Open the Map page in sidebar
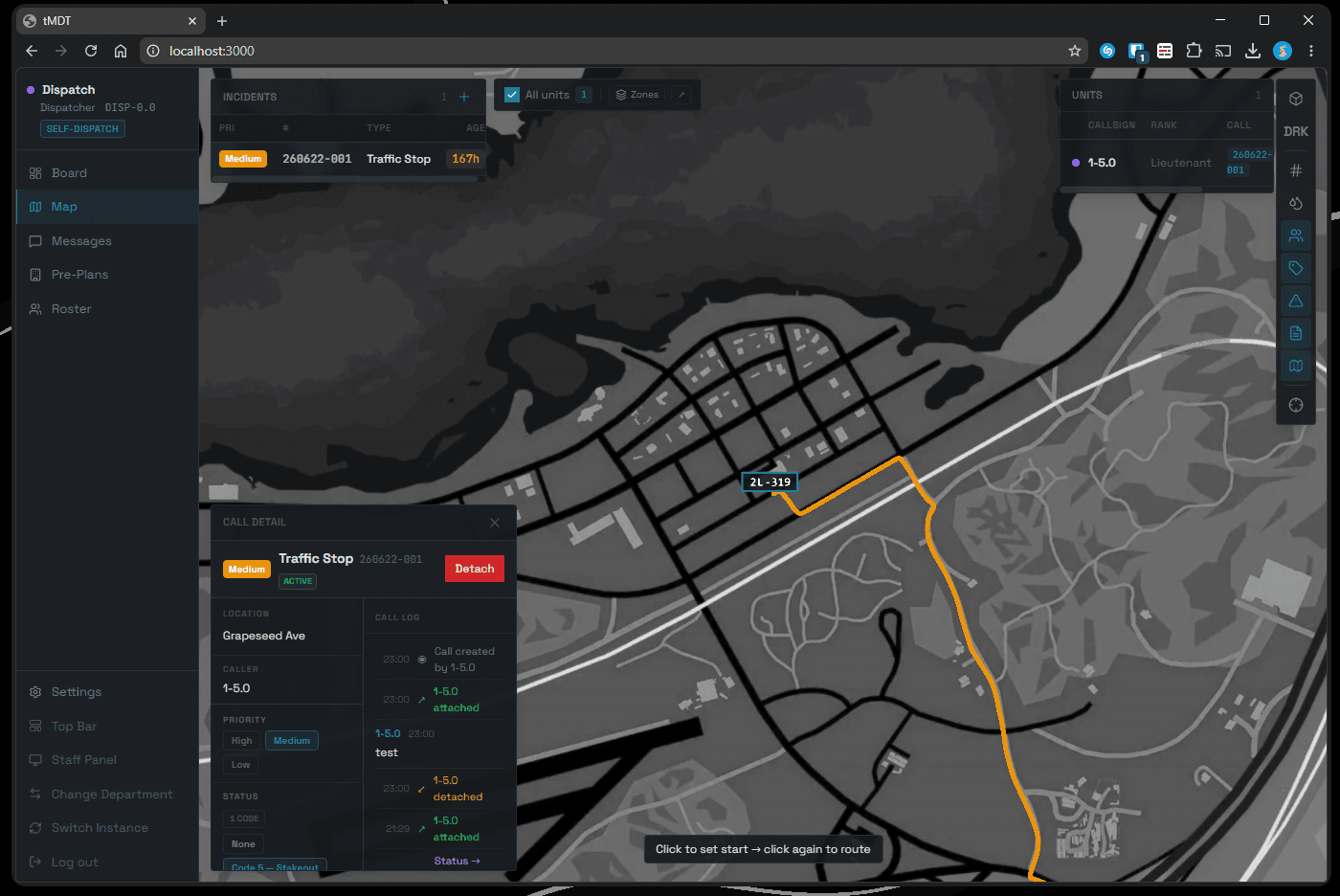 point(107,207)
